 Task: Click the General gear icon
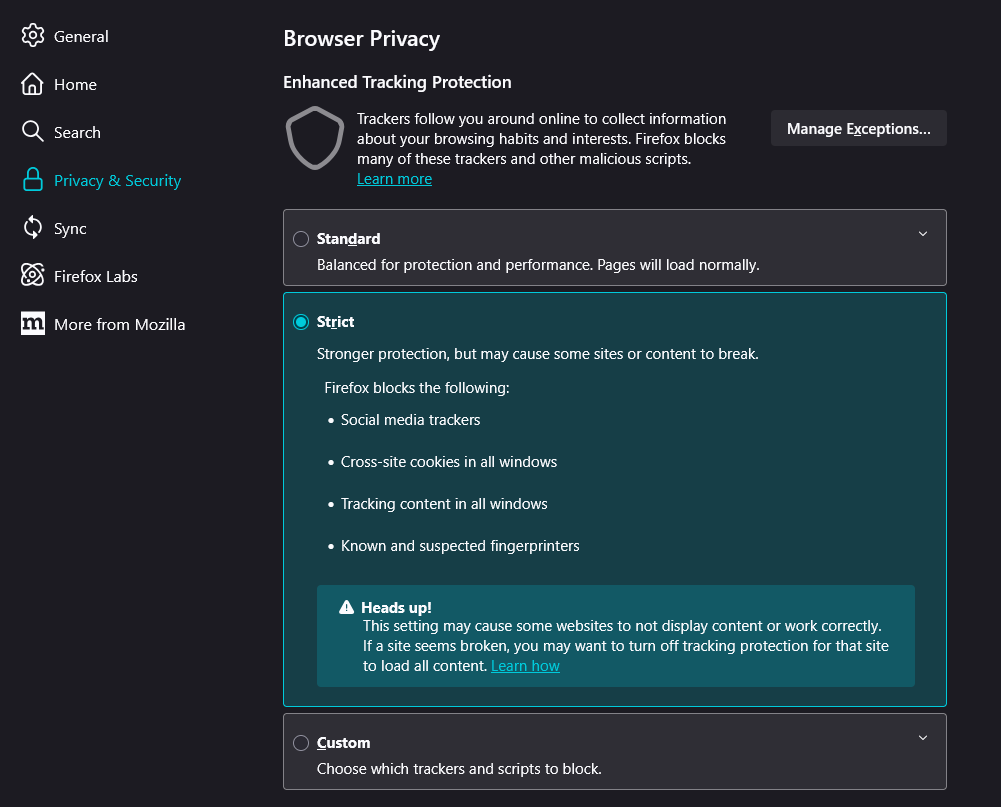33,36
